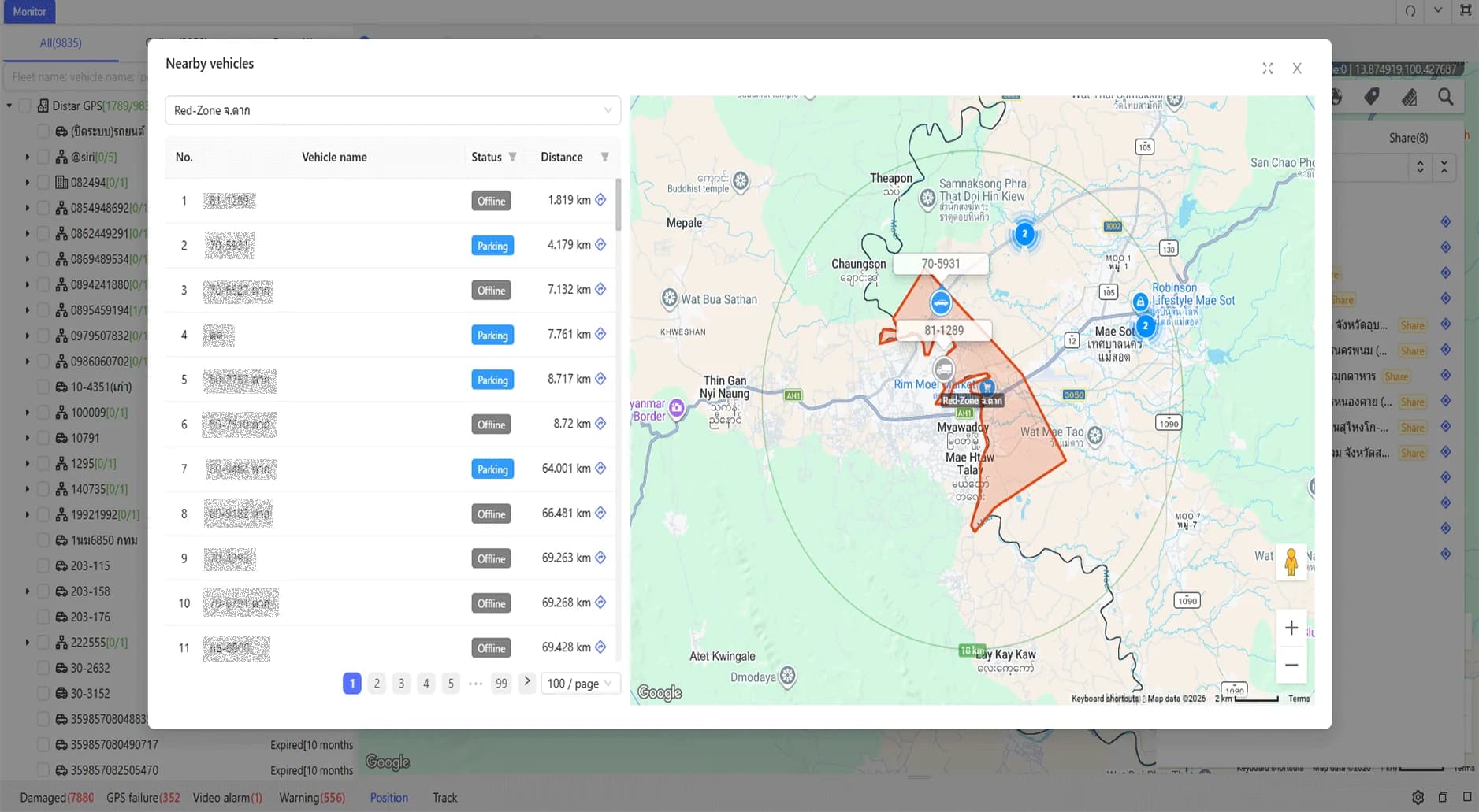Expand the @siri[0/5] tree node
The image size is (1479, 812).
click(28, 157)
